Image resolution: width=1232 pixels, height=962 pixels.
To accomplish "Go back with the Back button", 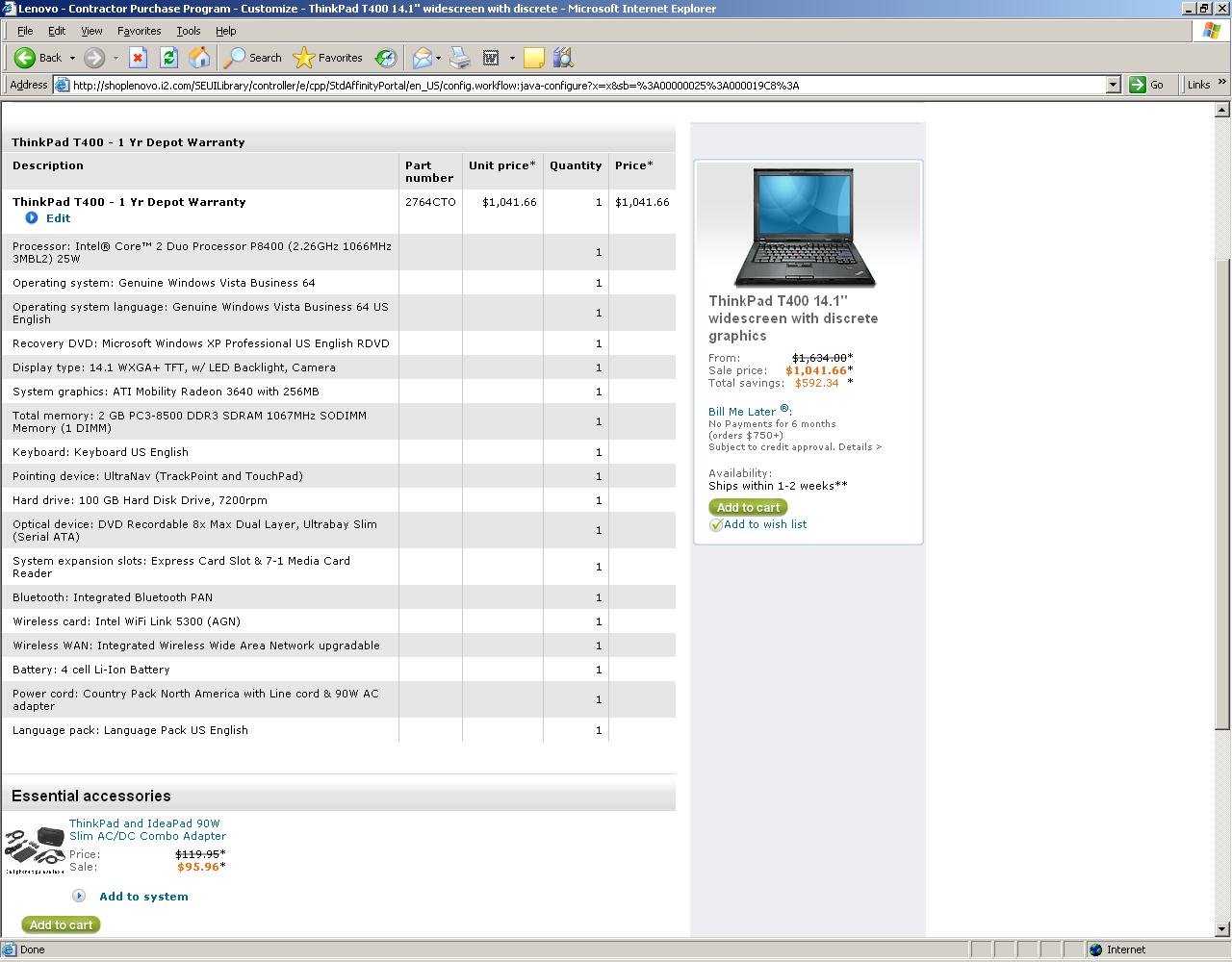I will (38, 58).
